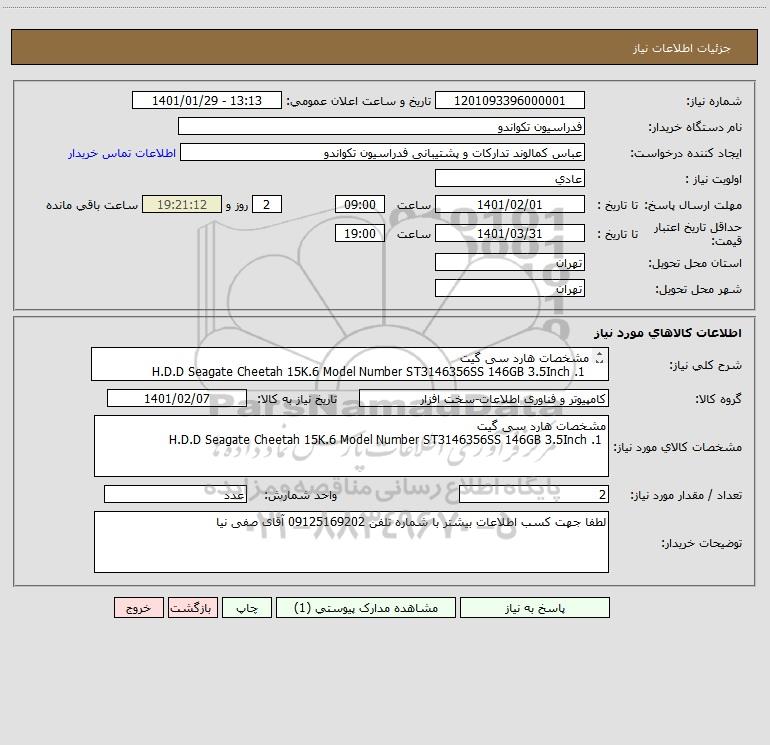
Task: Click the گروه کالا field
Action: point(484,398)
